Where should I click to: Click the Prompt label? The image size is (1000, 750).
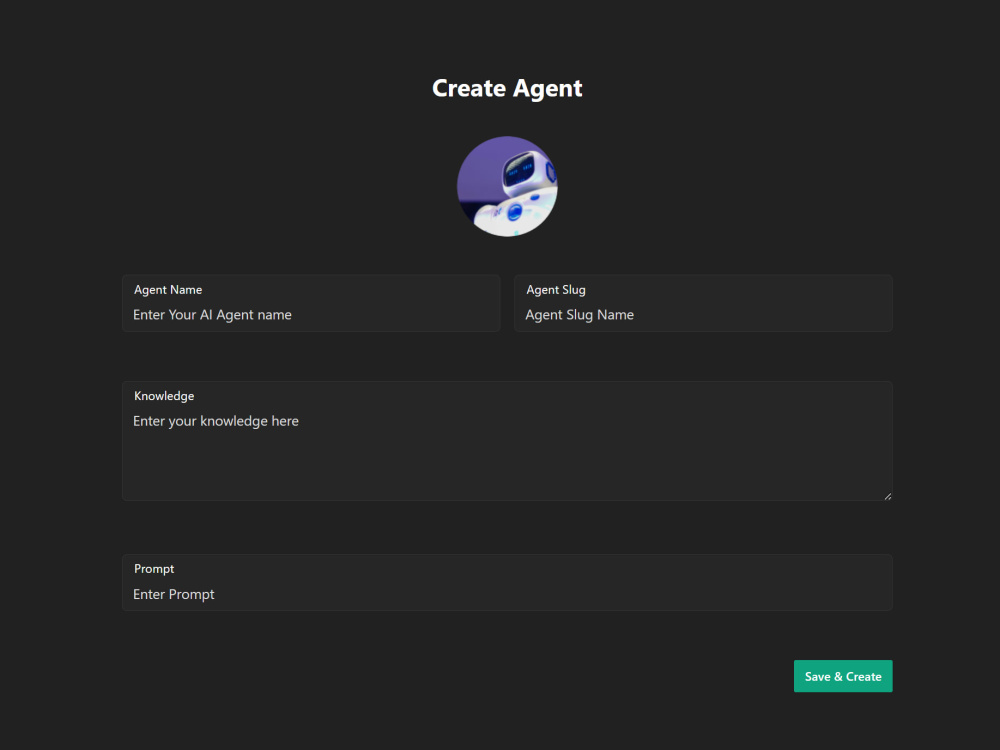(x=154, y=569)
